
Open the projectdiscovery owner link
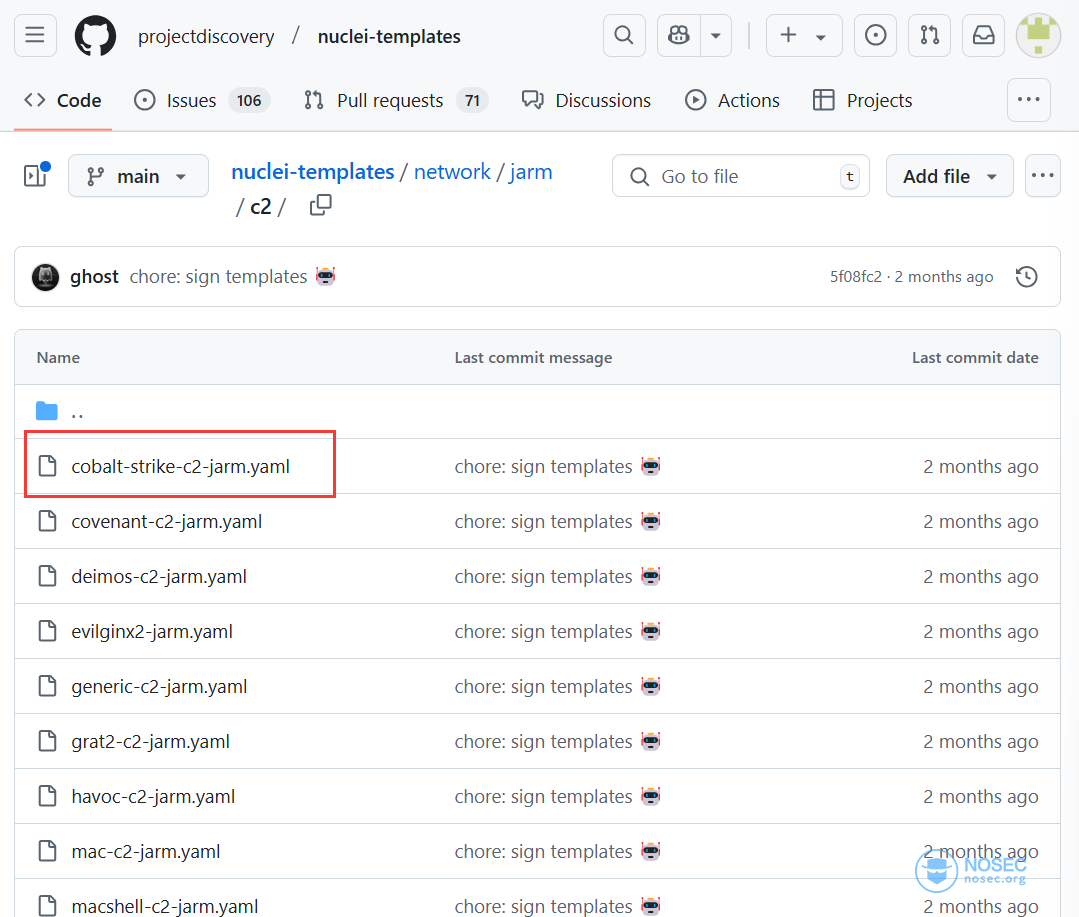pyautogui.click(x=206, y=36)
